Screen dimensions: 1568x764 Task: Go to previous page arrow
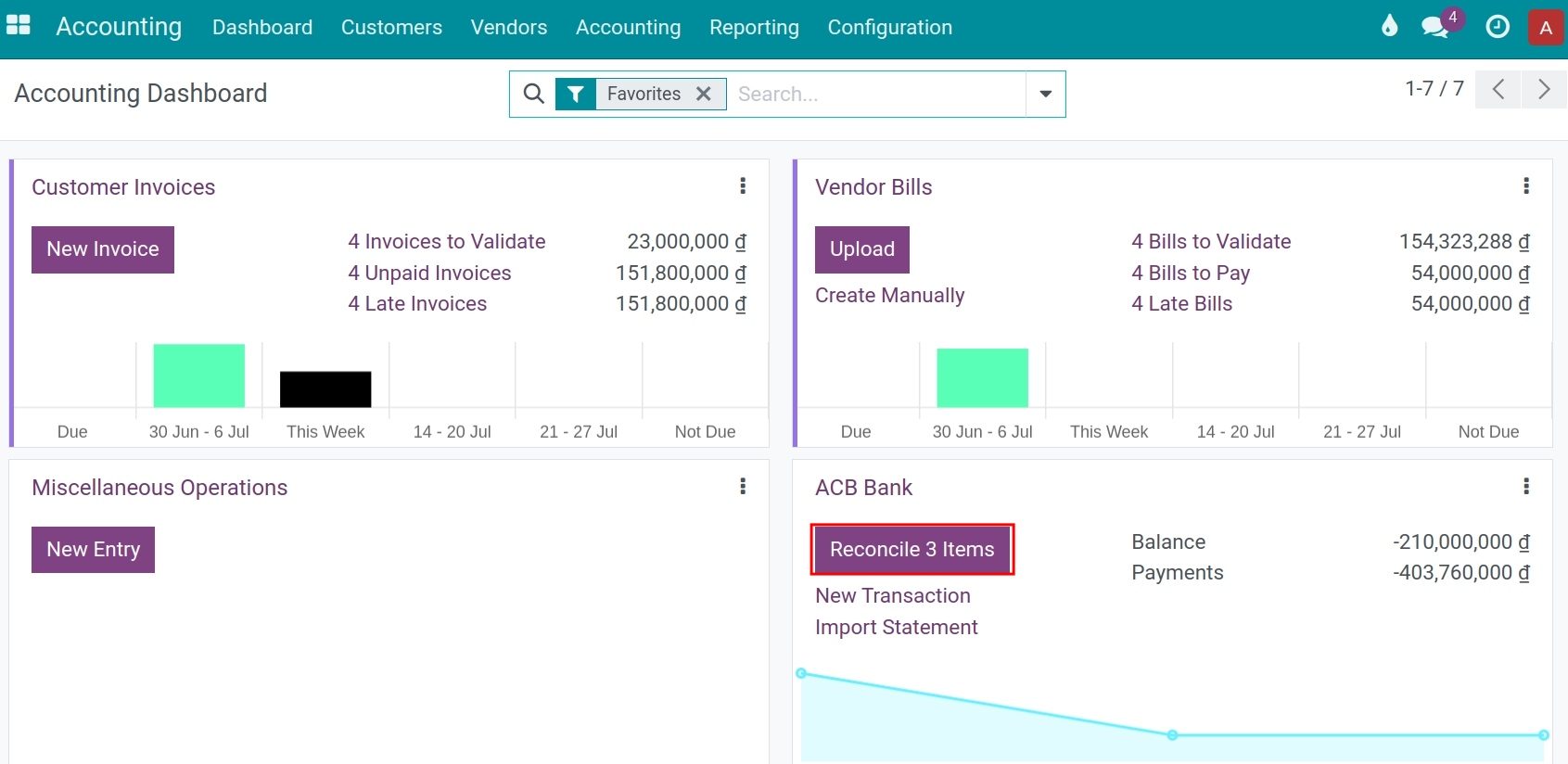(1498, 89)
